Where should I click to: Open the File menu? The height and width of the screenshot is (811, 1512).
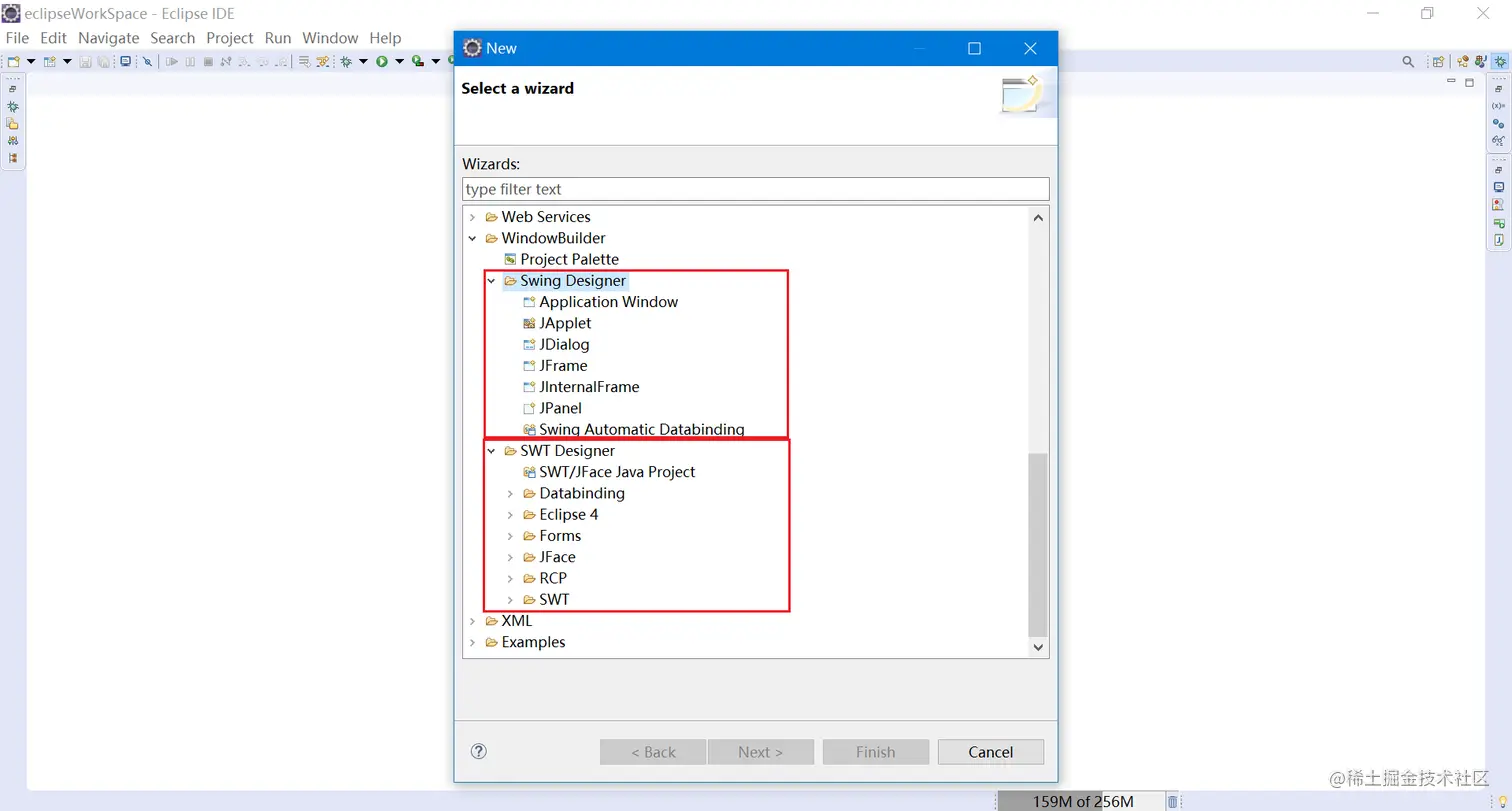click(17, 38)
